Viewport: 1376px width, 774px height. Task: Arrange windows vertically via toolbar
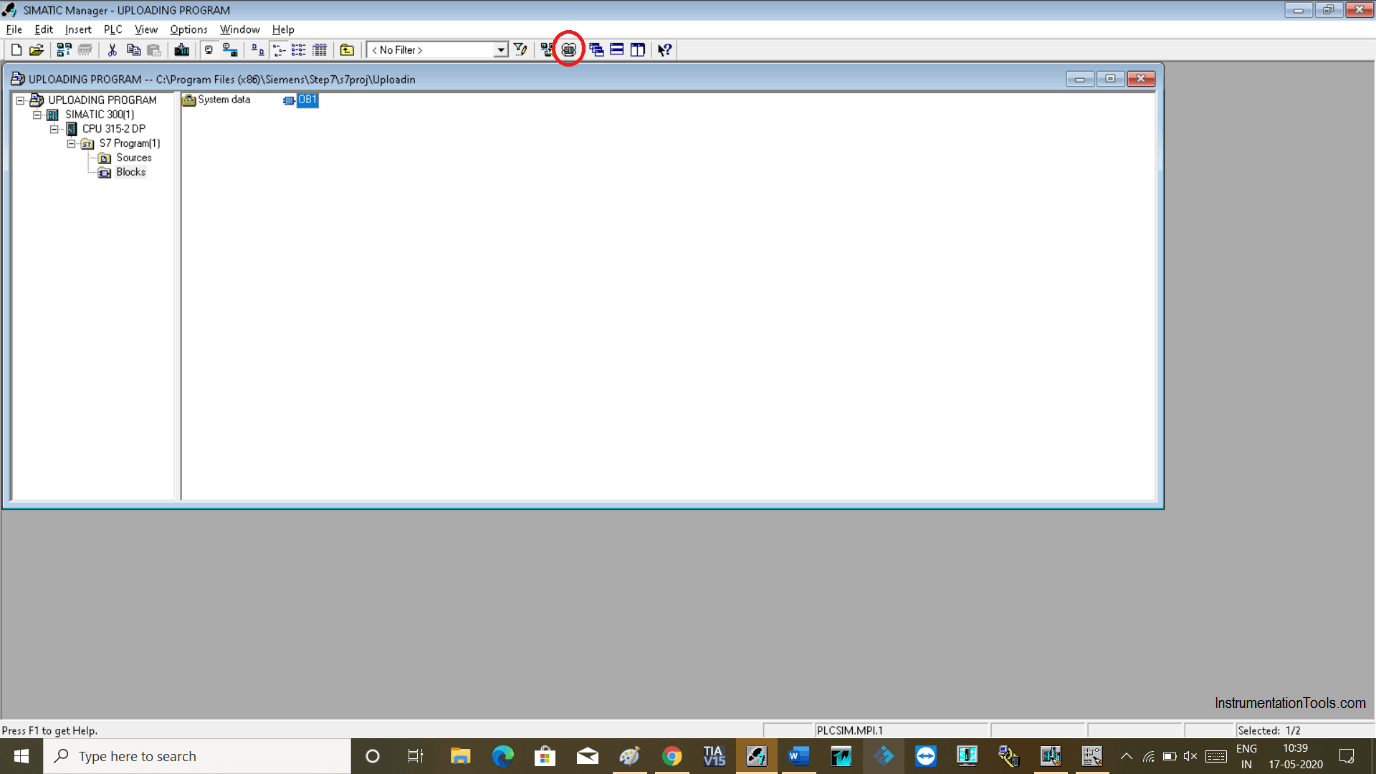tap(638, 50)
